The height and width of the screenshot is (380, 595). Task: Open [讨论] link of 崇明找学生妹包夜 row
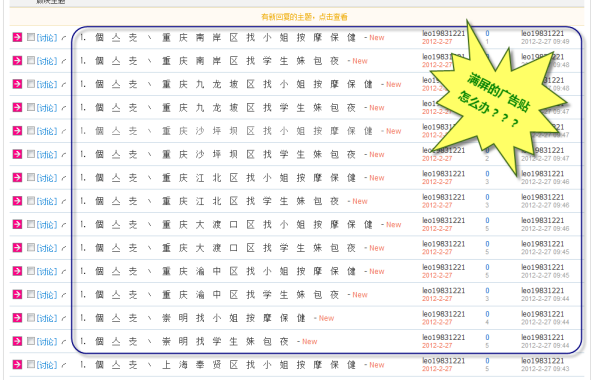(47, 342)
